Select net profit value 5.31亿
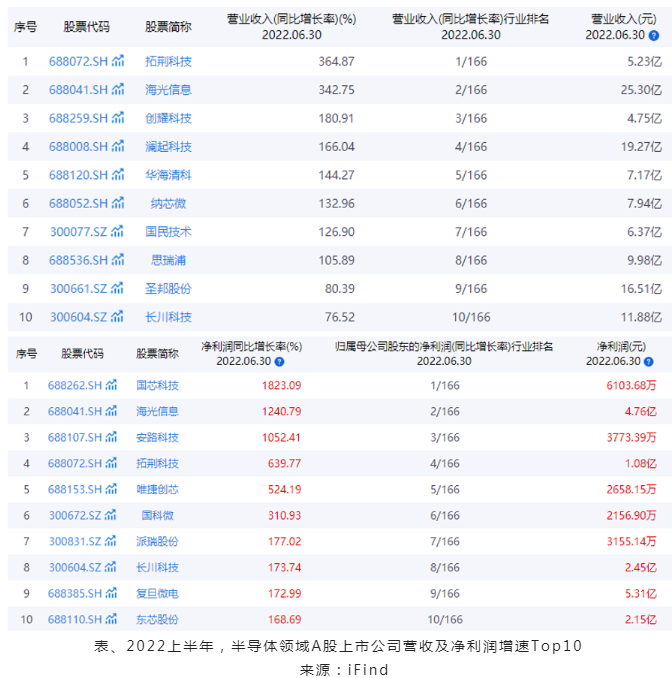 pos(640,593)
